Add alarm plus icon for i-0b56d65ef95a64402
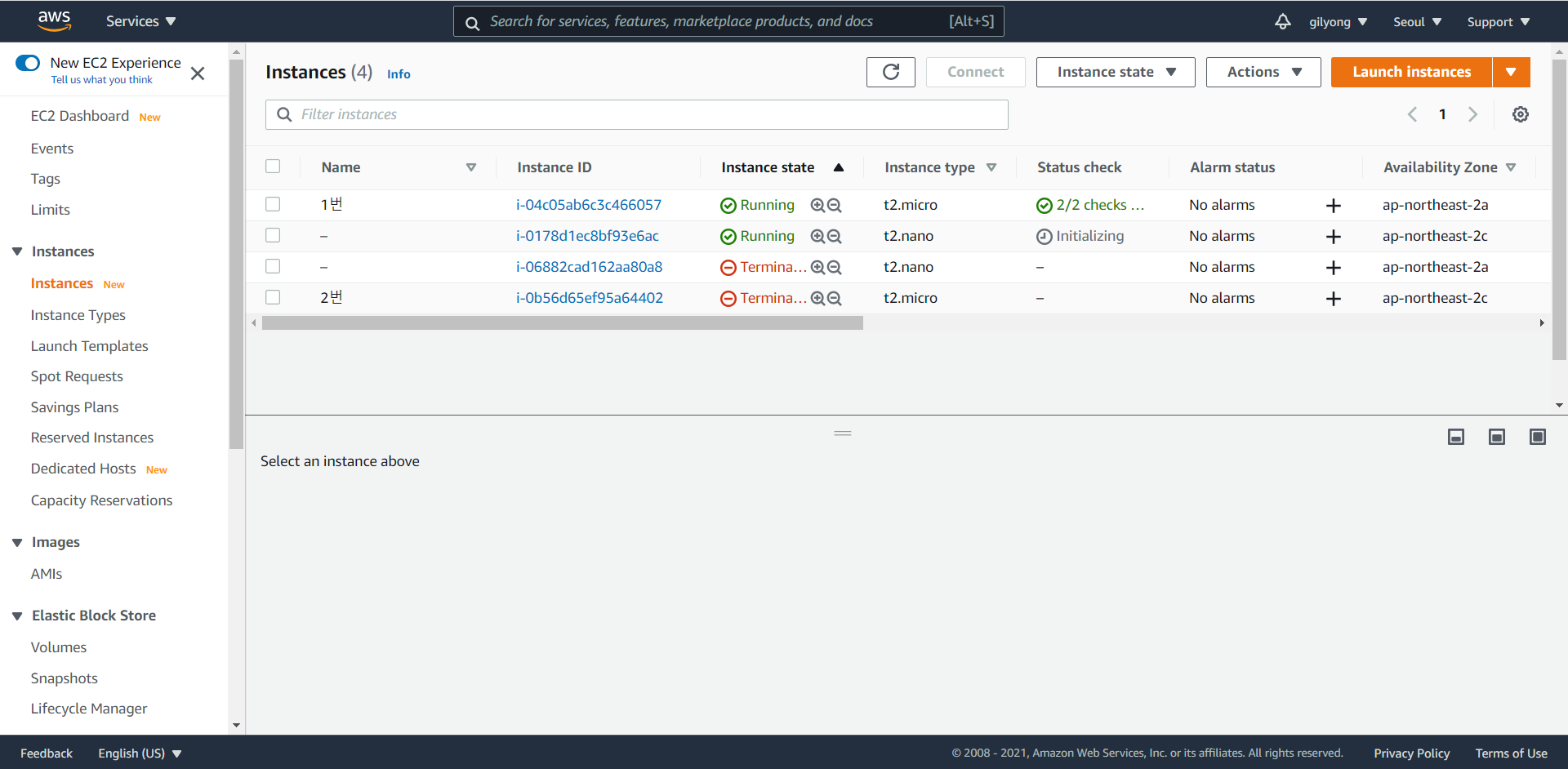This screenshot has height=769, width=1568. 1334,299
